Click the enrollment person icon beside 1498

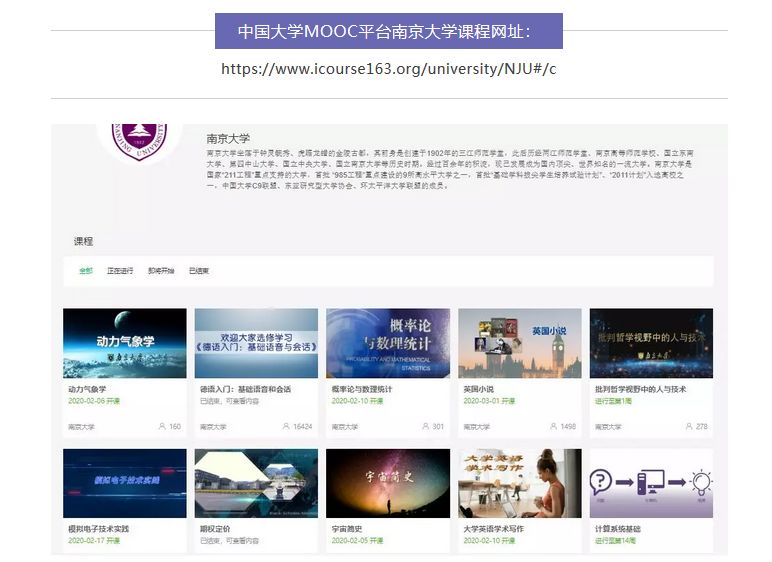(x=553, y=426)
